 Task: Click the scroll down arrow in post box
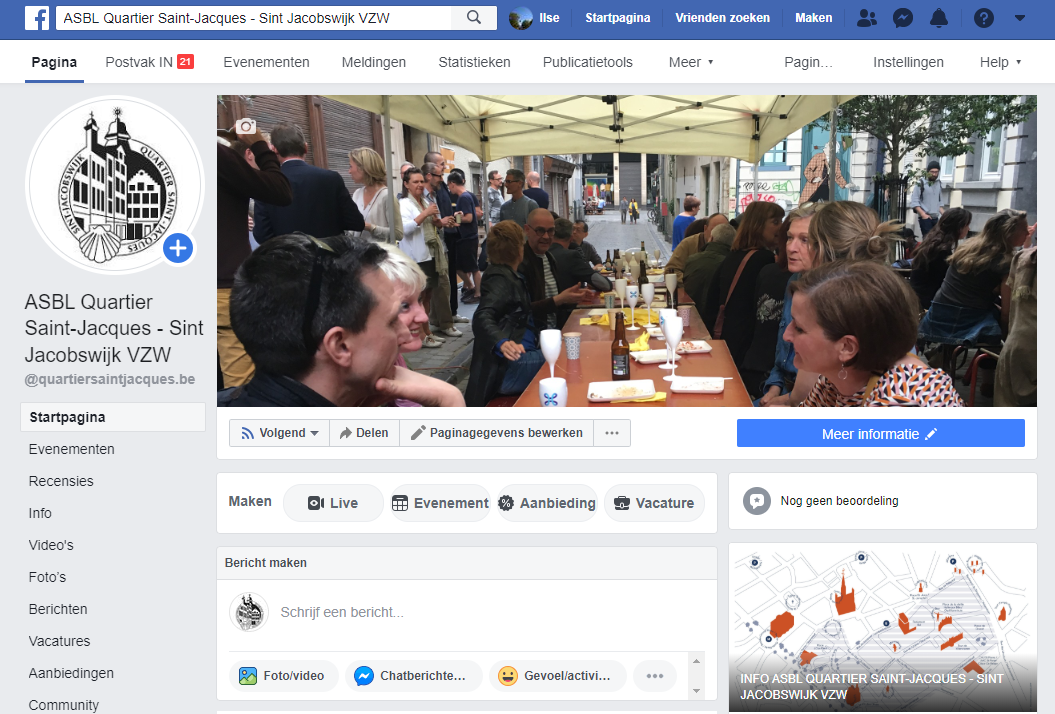[696, 691]
